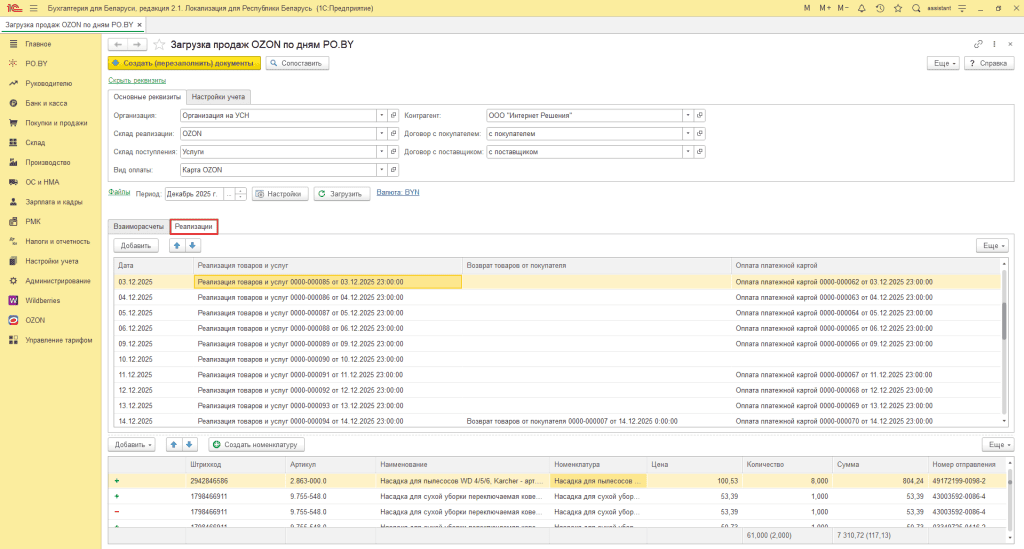
Task: Click the period field Декабрь 2025 г.
Action: [194, 194]
